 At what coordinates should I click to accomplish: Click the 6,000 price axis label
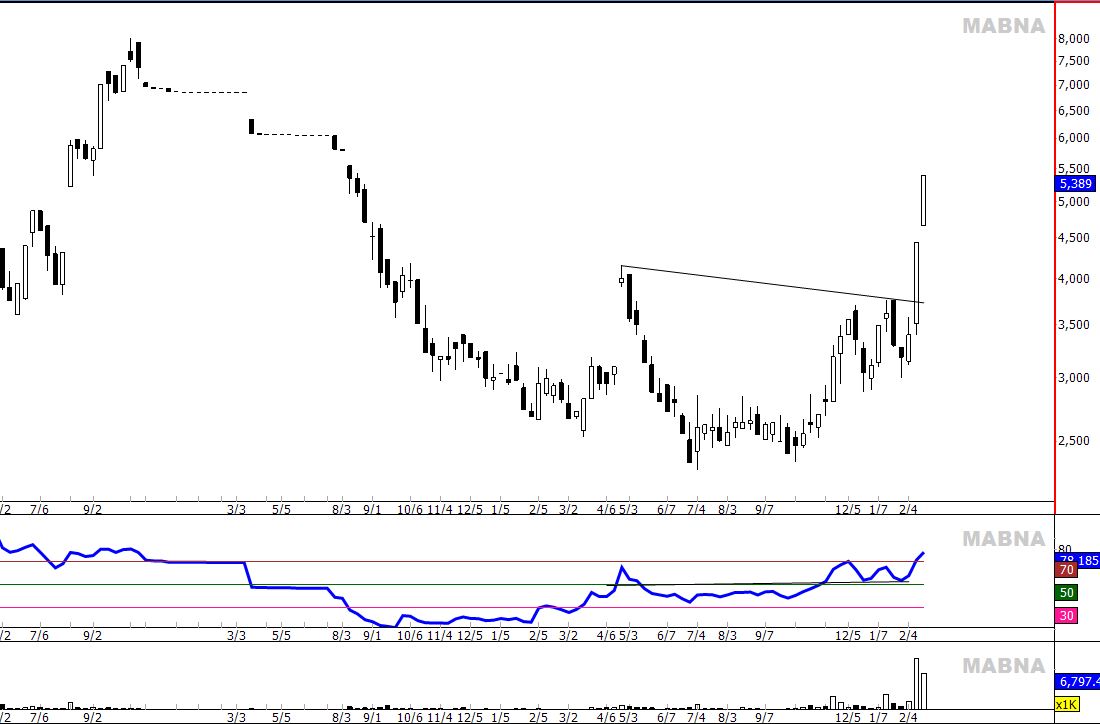coord(1073,138)
